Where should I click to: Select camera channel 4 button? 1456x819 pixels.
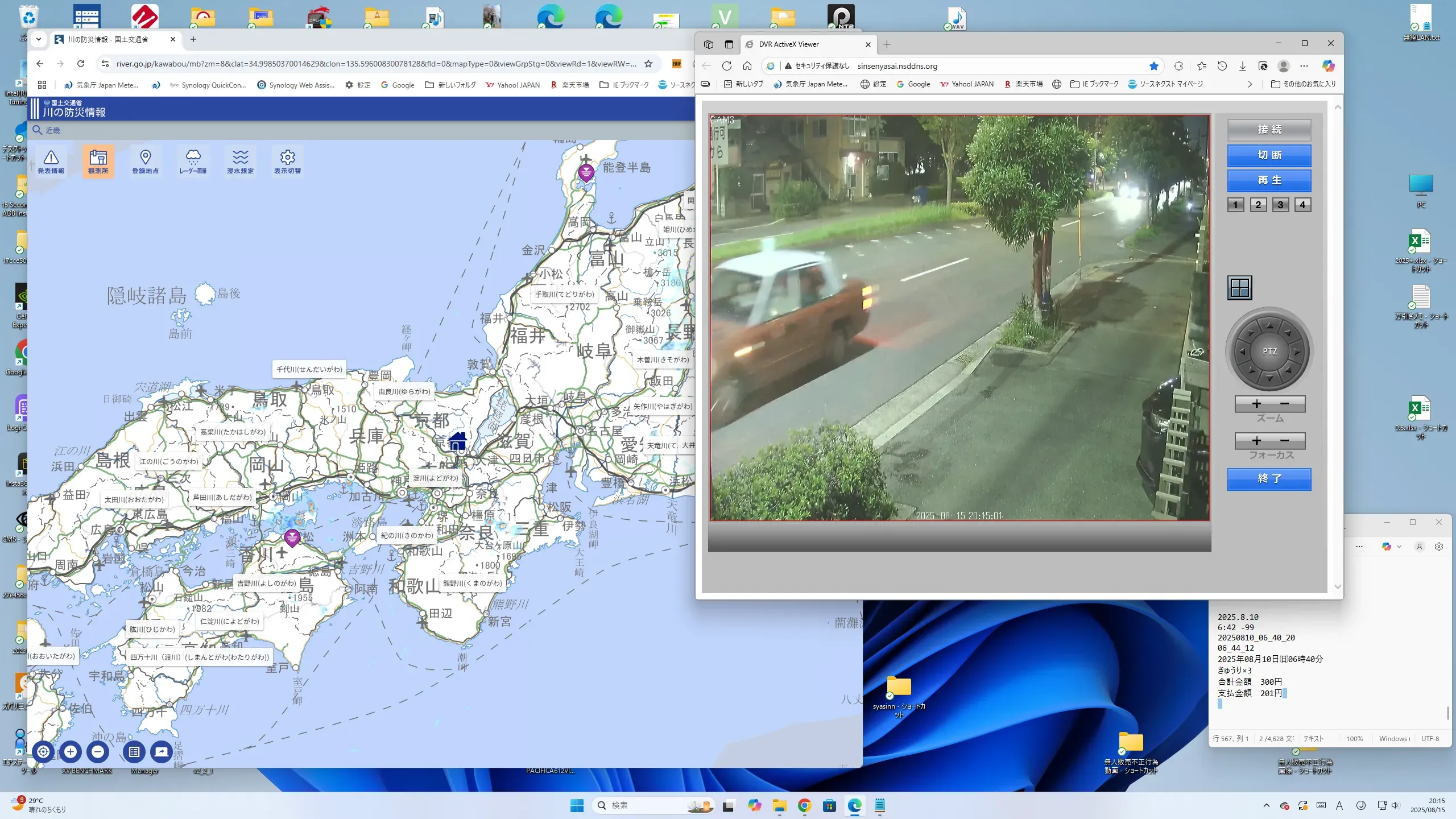tap(1302, 205)
